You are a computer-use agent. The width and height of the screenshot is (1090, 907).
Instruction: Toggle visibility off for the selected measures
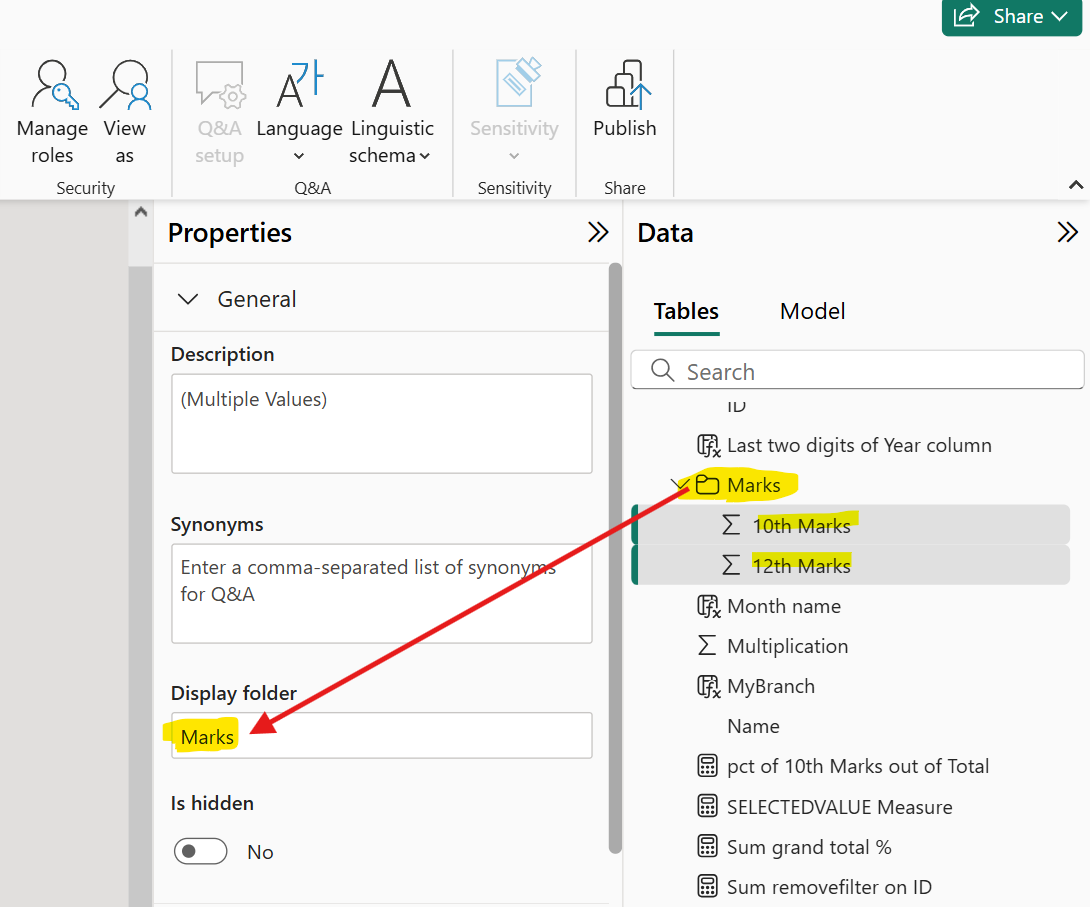click(x=200, y=851)
